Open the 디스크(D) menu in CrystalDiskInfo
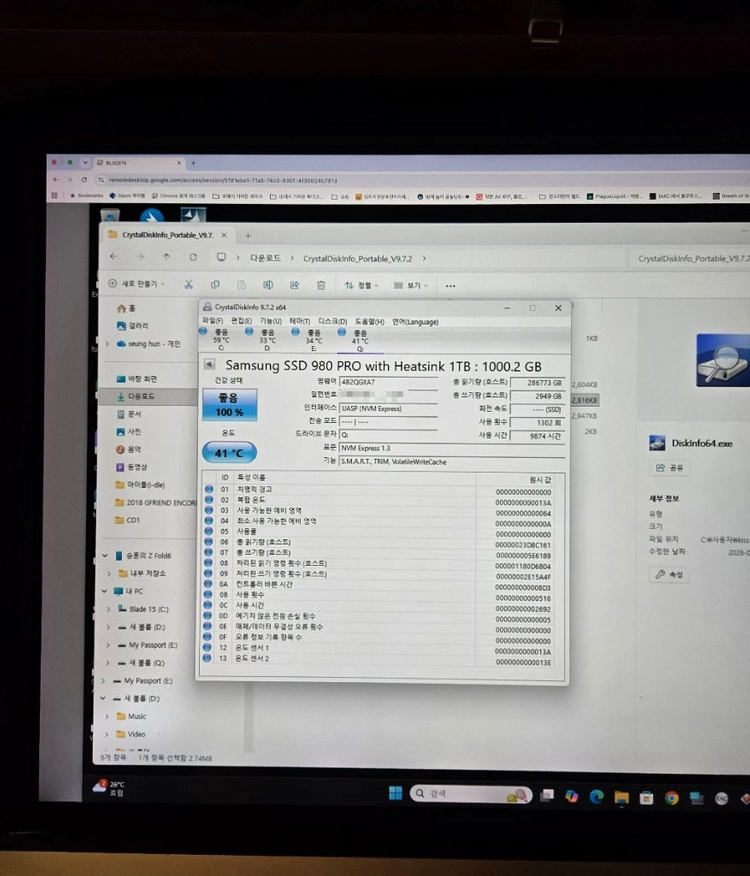The image size is (750, 876). point(333,322)
